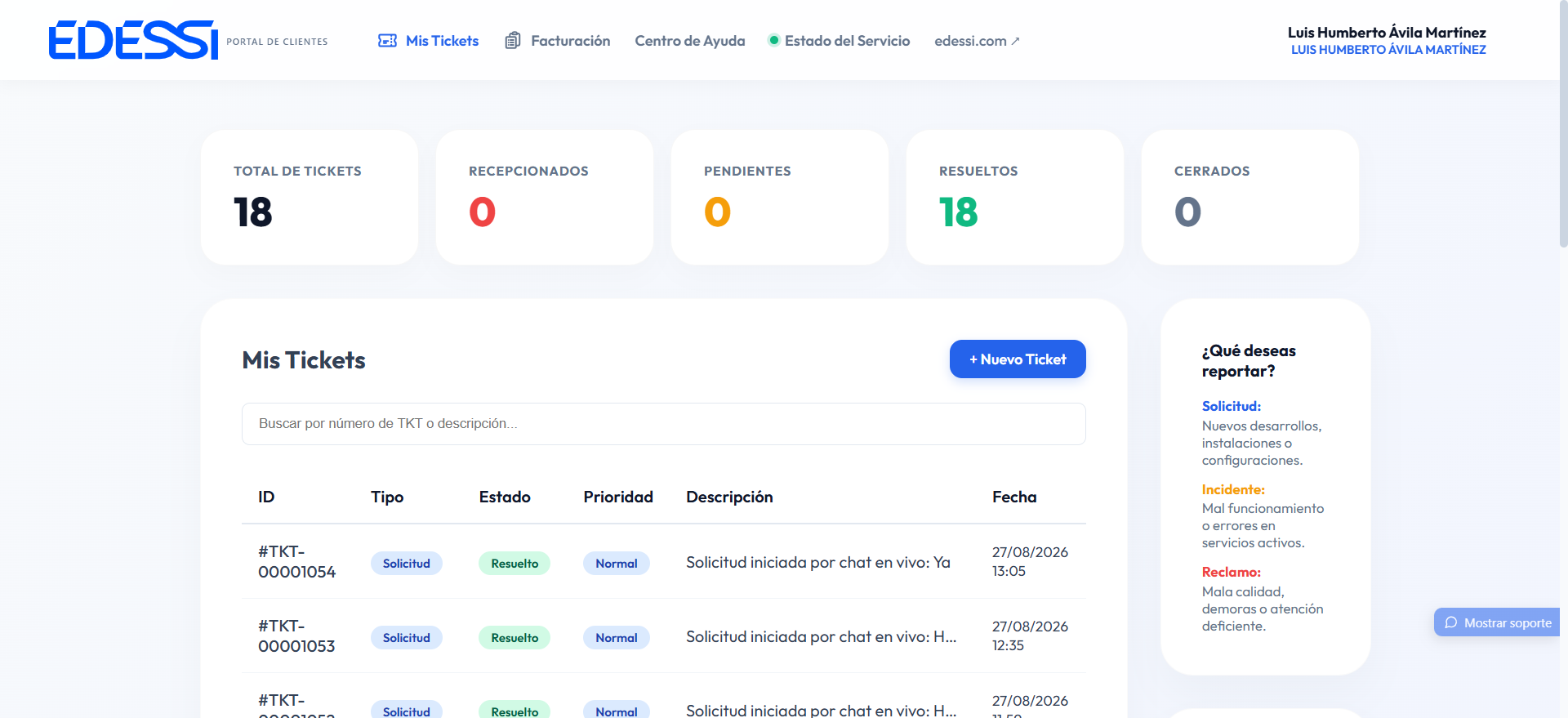Click user name Luis Humberto Ávila Martinez
This screenshot has width=1568, height=718.
[1387, 33]
